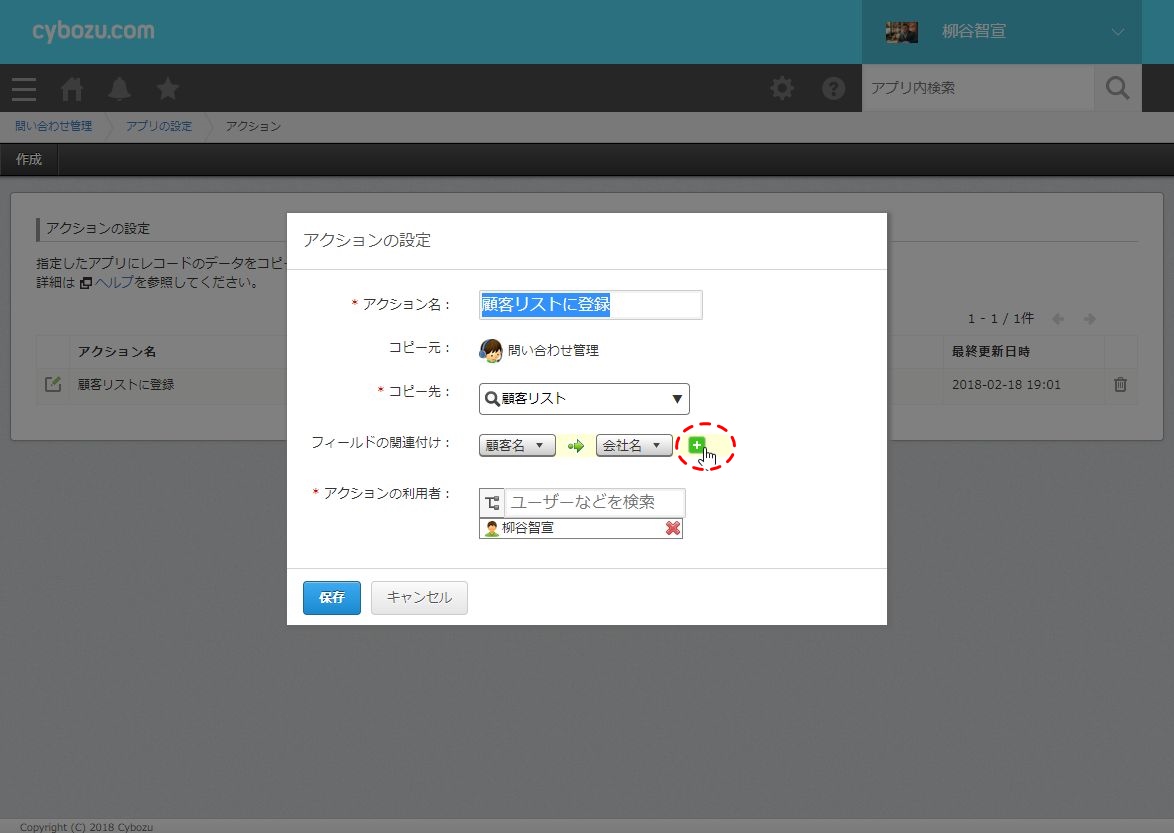Open the notifications bell
This screenshot has width=1174, height=833.
coord(119,89)
